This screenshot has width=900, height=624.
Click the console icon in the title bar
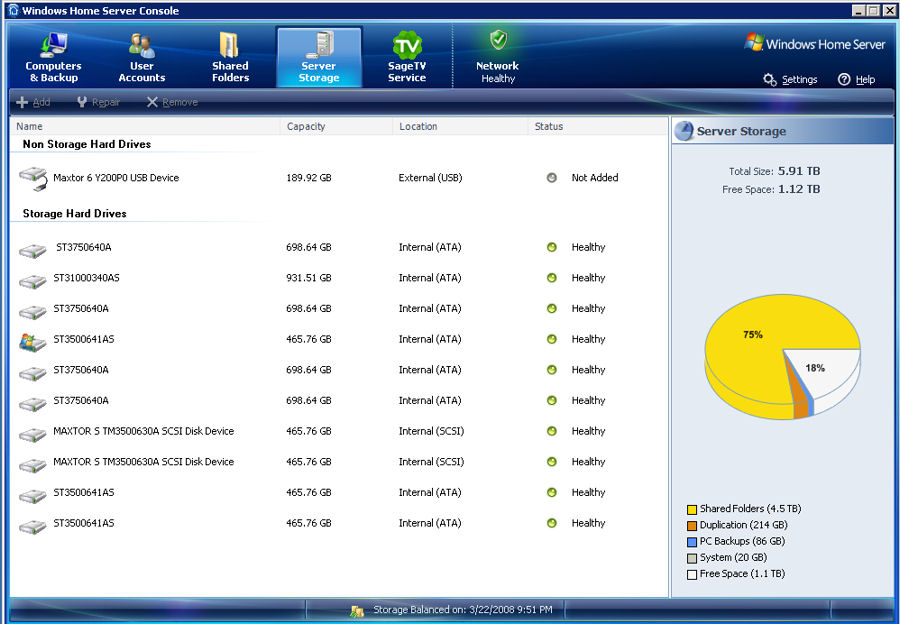[x=13, y=10]
